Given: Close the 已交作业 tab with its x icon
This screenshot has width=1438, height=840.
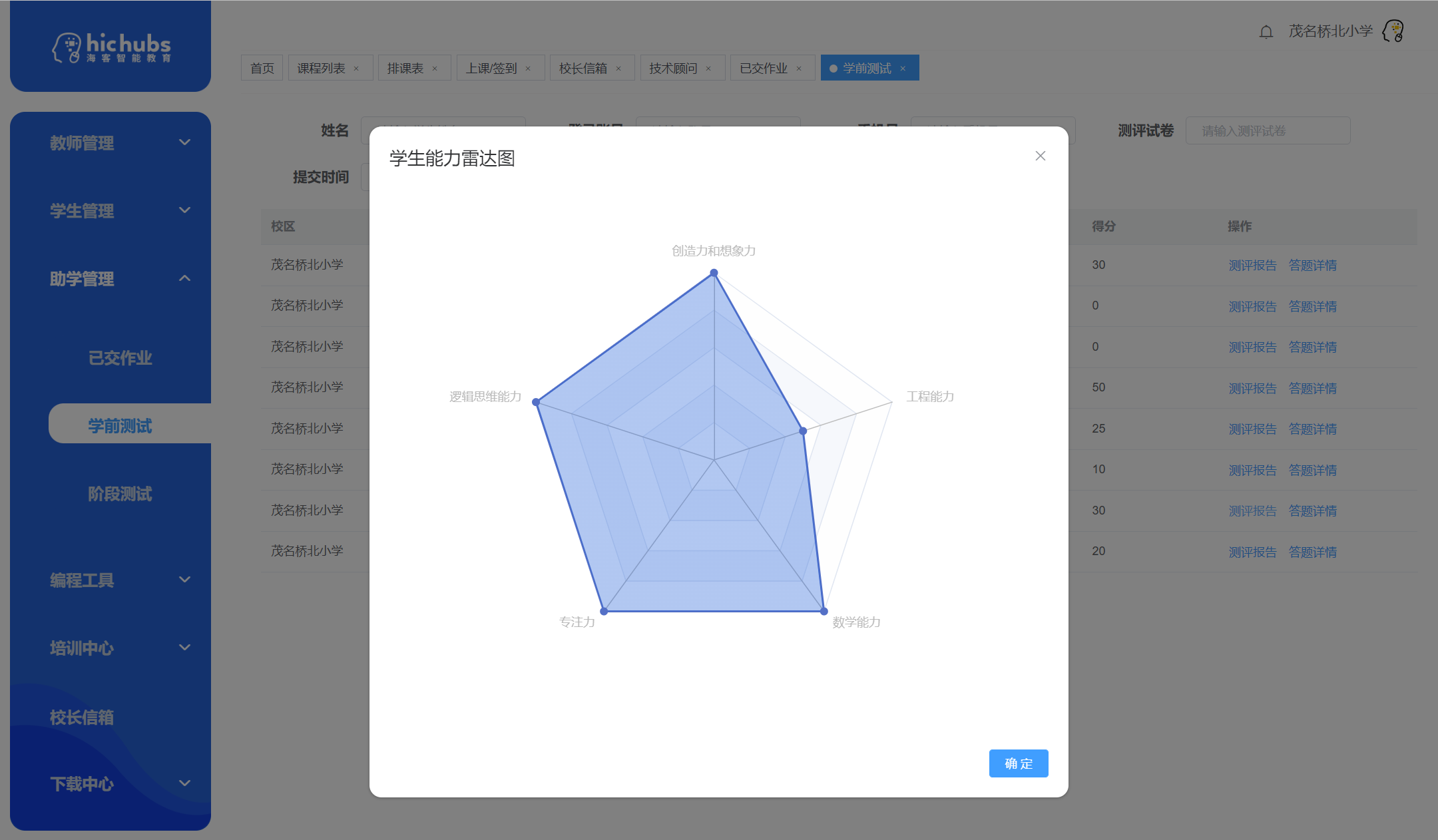Looking at the screenshot, I should [x=798, y=67].
